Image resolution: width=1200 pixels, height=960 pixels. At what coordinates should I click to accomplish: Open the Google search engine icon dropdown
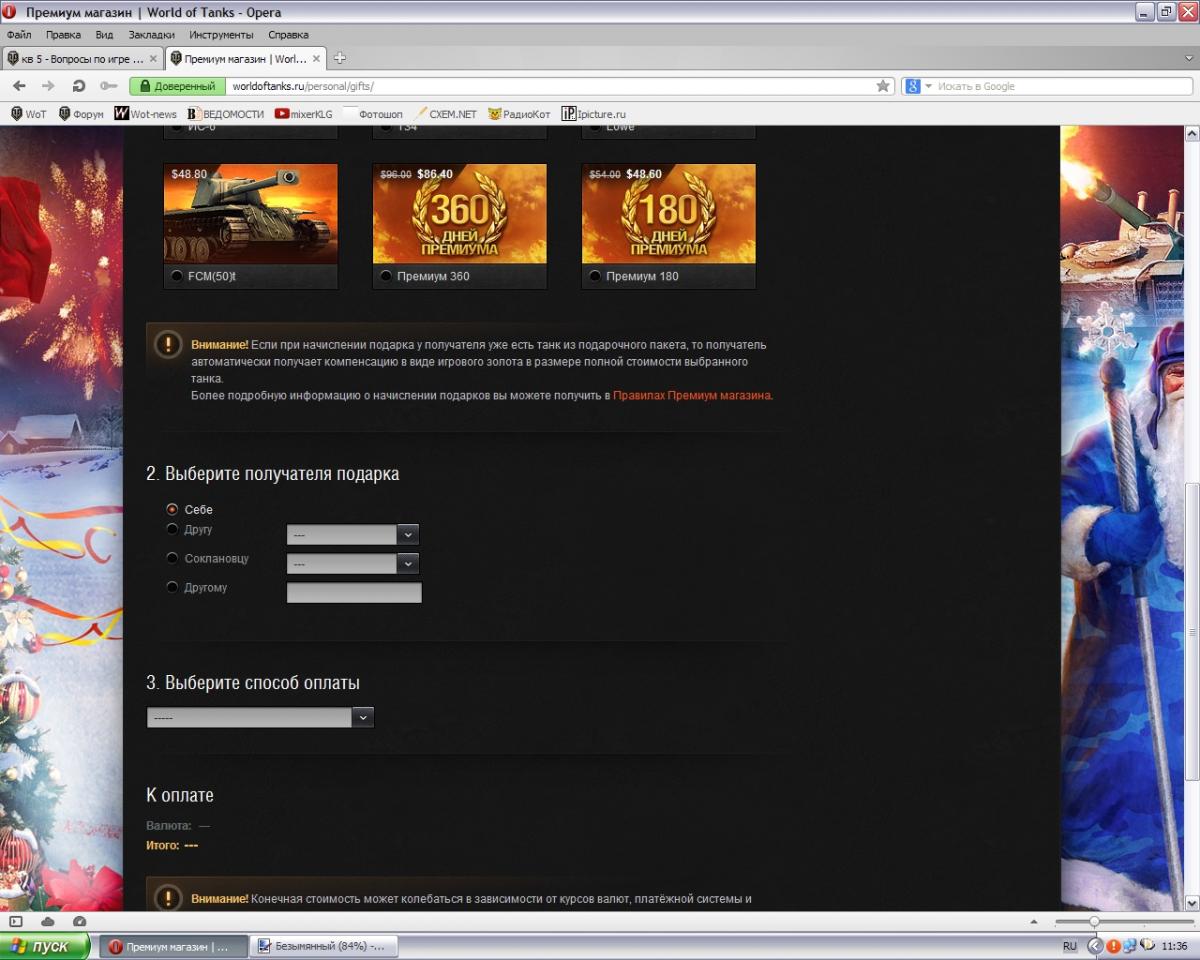pos(918,86)
